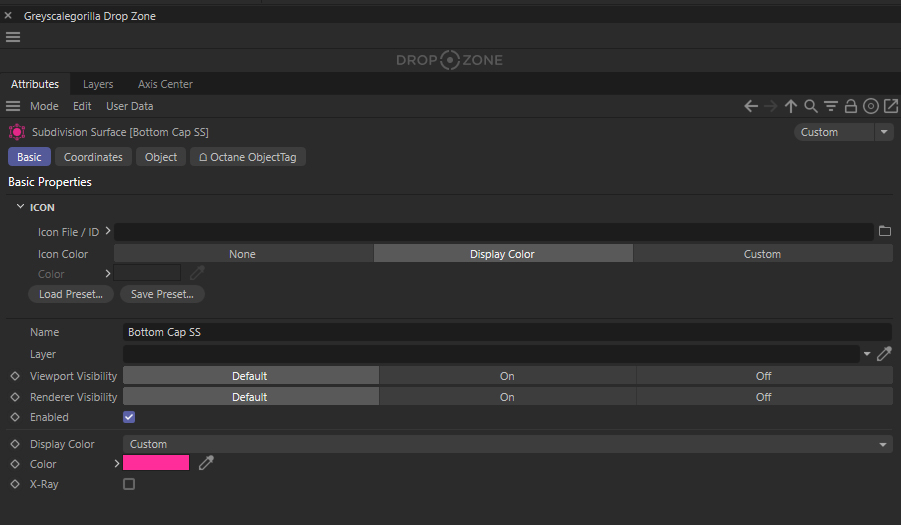Viewport: 901px width, 525px height.
Task: Open the Layer field dropdown arrow
Action: click(x=867, y=354)
